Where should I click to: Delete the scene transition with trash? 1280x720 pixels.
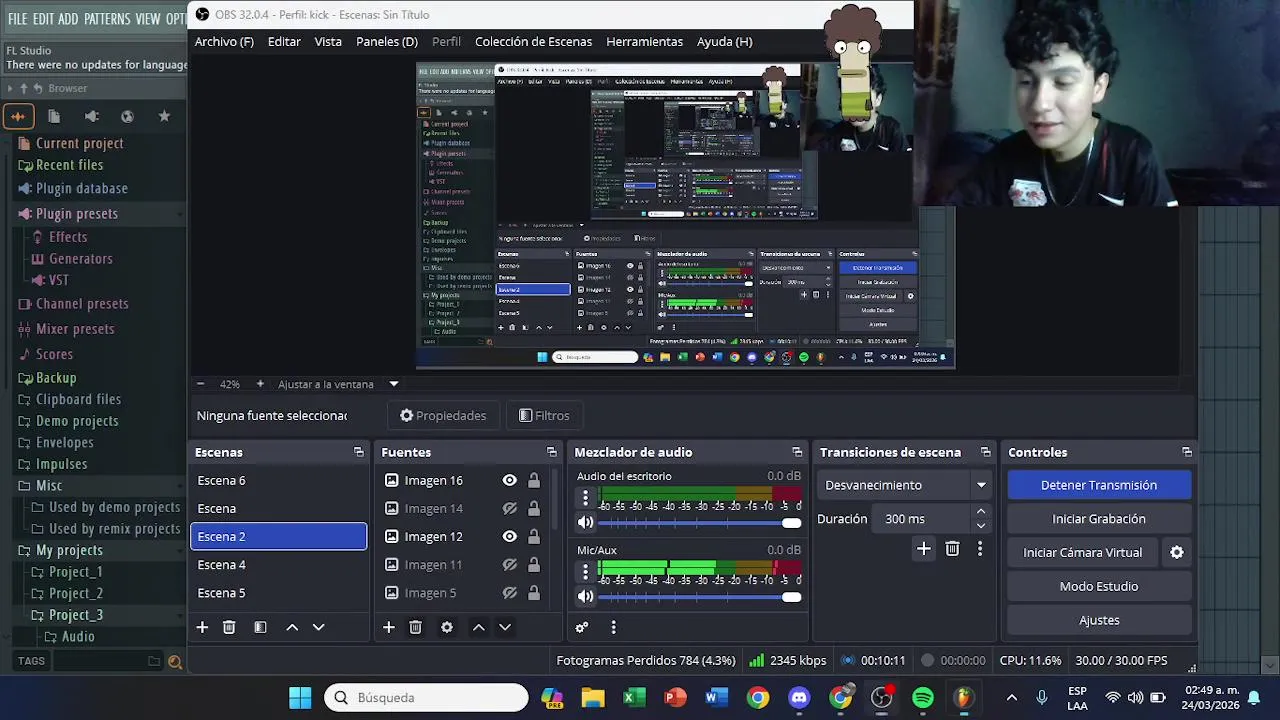coord(952,548)
